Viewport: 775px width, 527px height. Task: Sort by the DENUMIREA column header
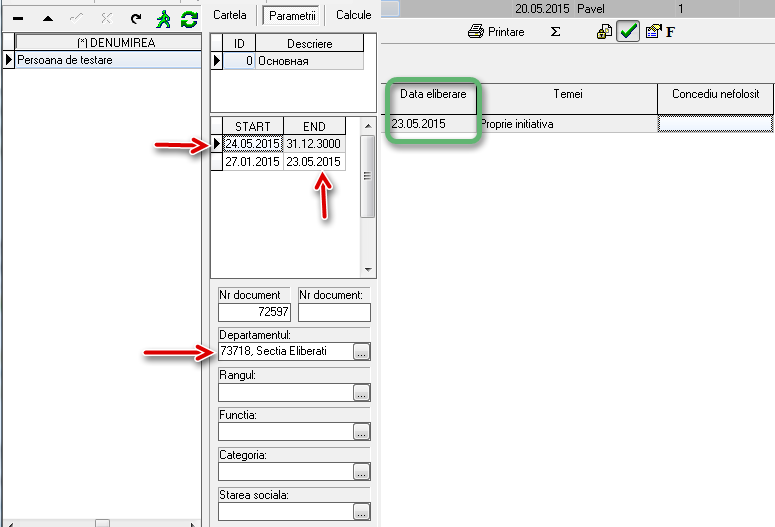(108, 43)
